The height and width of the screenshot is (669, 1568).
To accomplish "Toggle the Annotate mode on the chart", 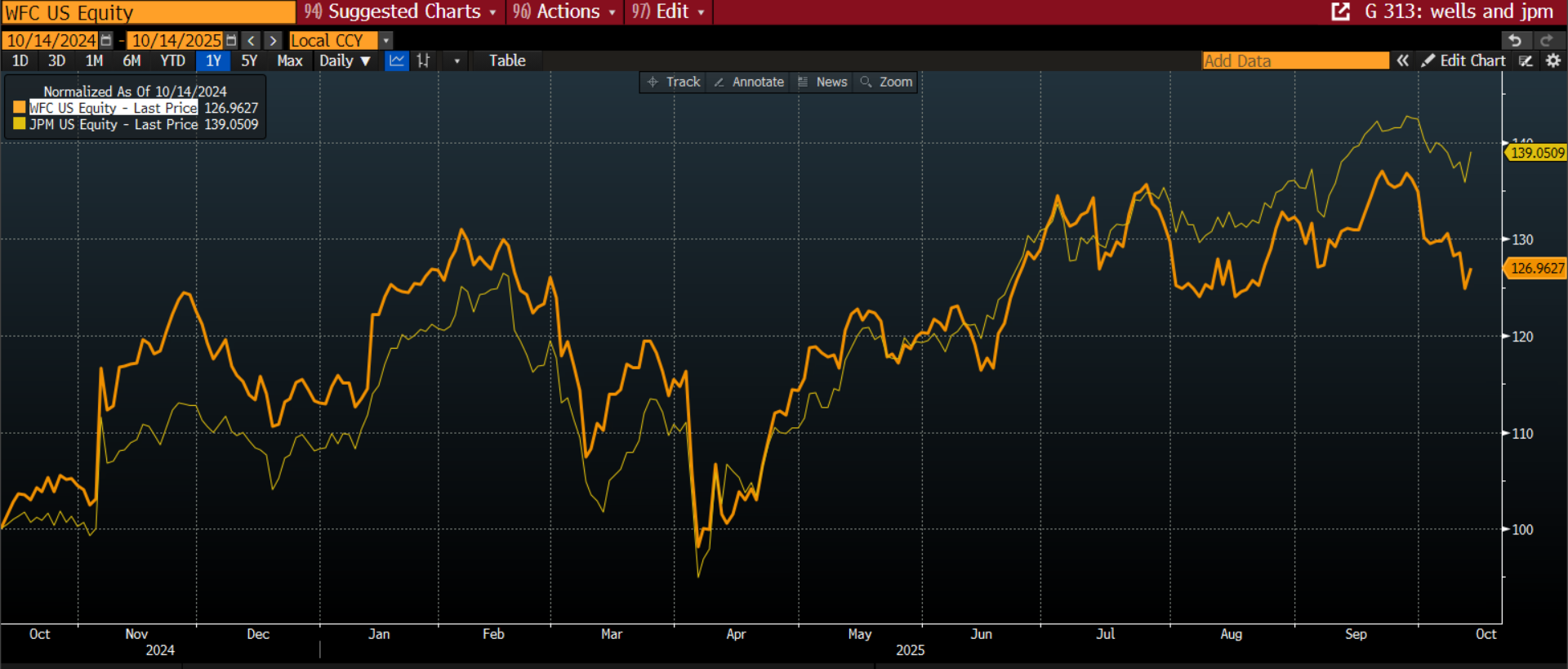I will pyautogui.click(x=749, y=82).
